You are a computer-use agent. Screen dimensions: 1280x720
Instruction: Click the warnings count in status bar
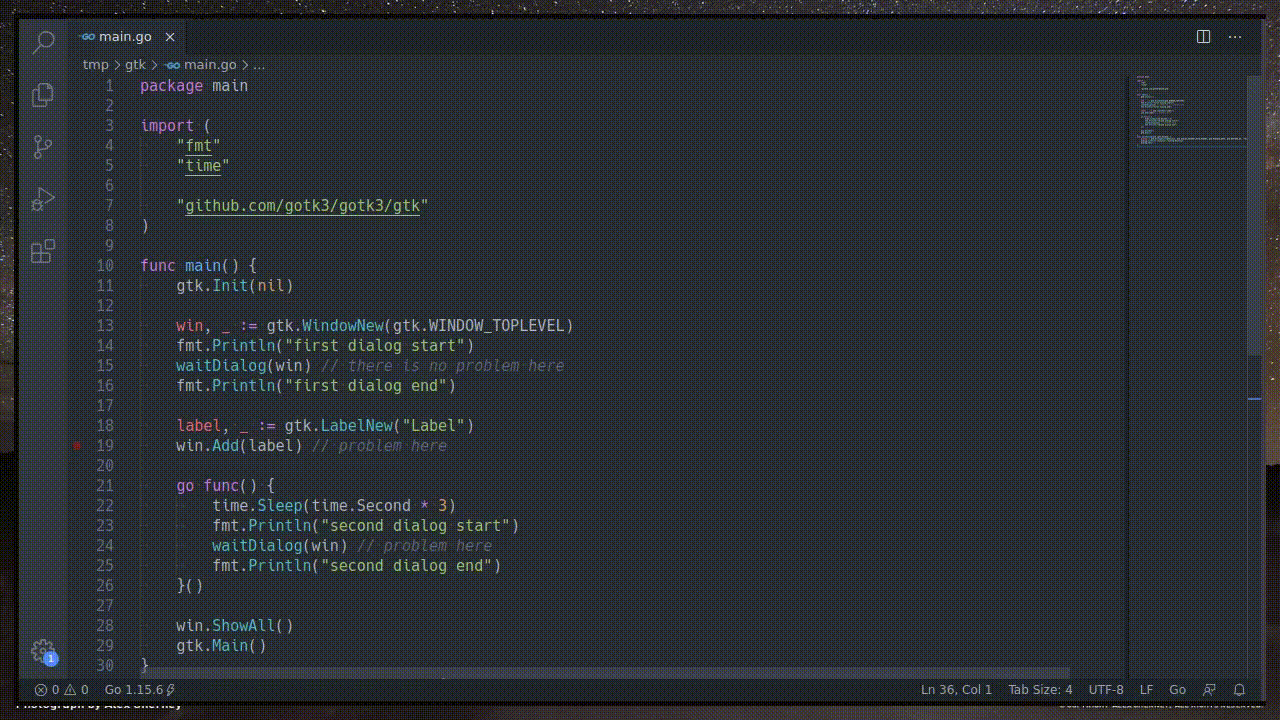point(78,690)
